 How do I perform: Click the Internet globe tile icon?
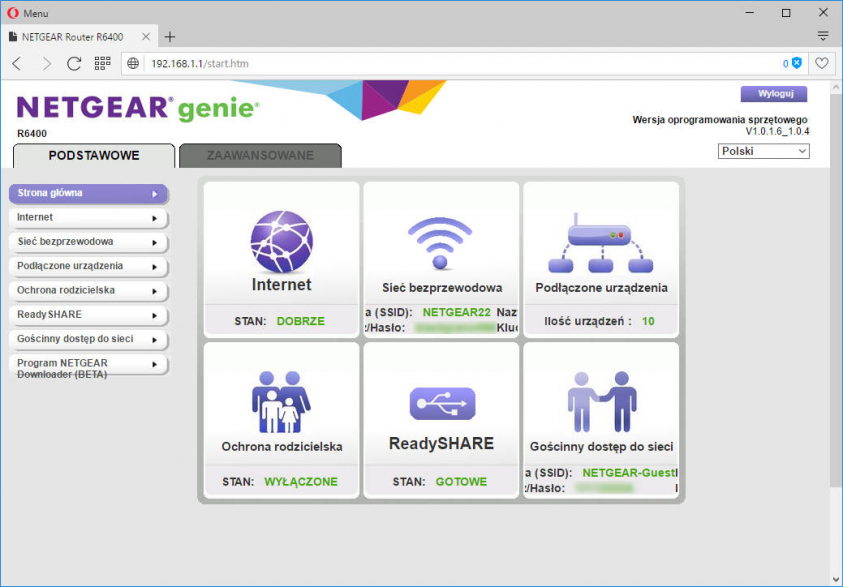[281, 240]
